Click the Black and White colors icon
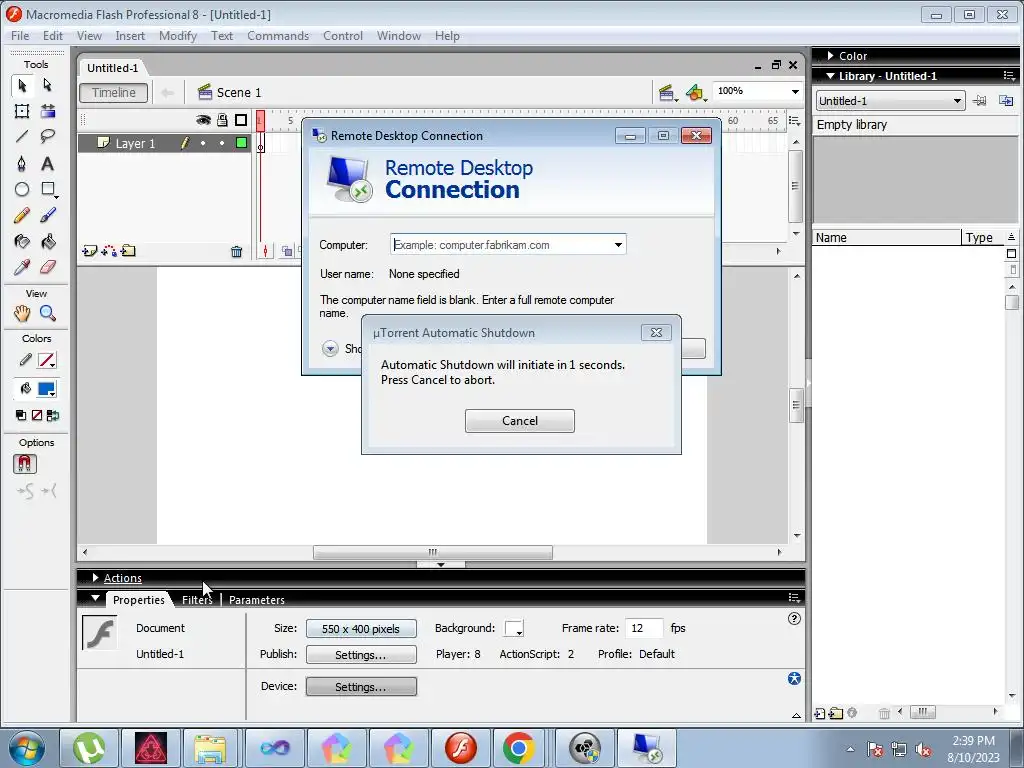 pos(21,415)
